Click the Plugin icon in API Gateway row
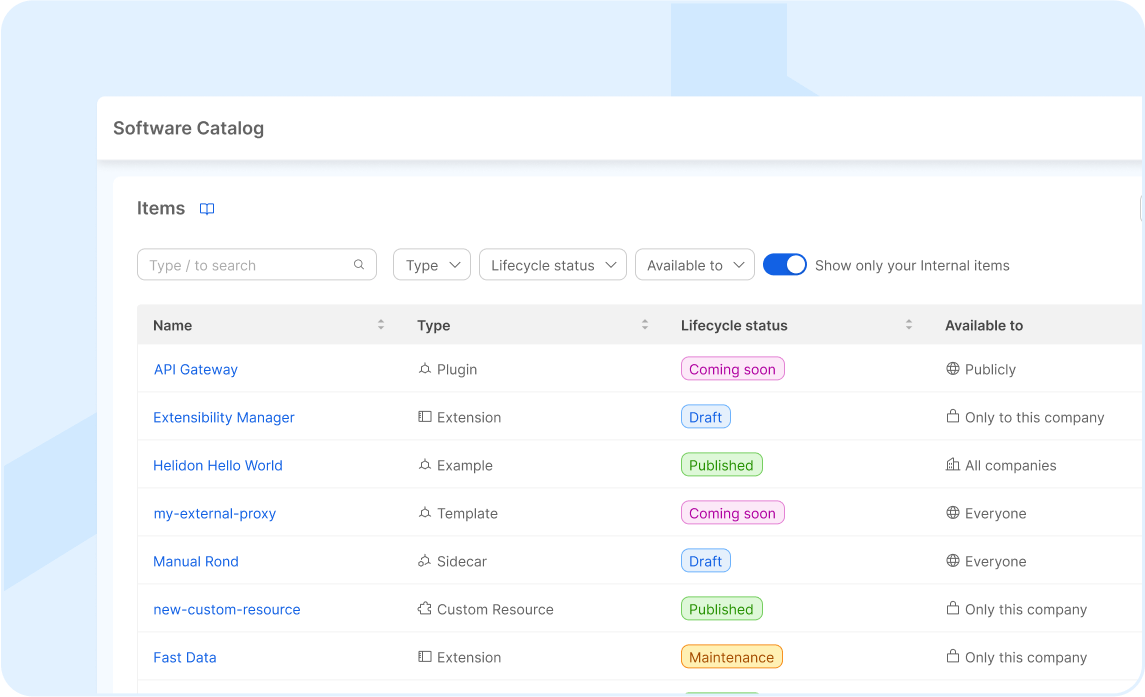Image resolution: width=1145 pixels, height=697 pixels. click(424, 369)
